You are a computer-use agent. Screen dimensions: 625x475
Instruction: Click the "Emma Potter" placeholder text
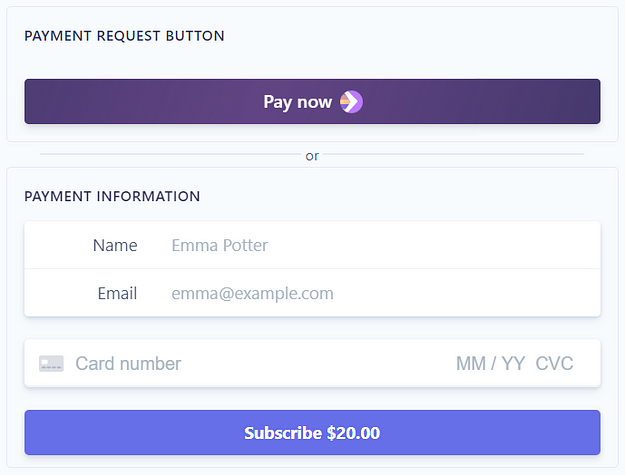coord(220,245)
